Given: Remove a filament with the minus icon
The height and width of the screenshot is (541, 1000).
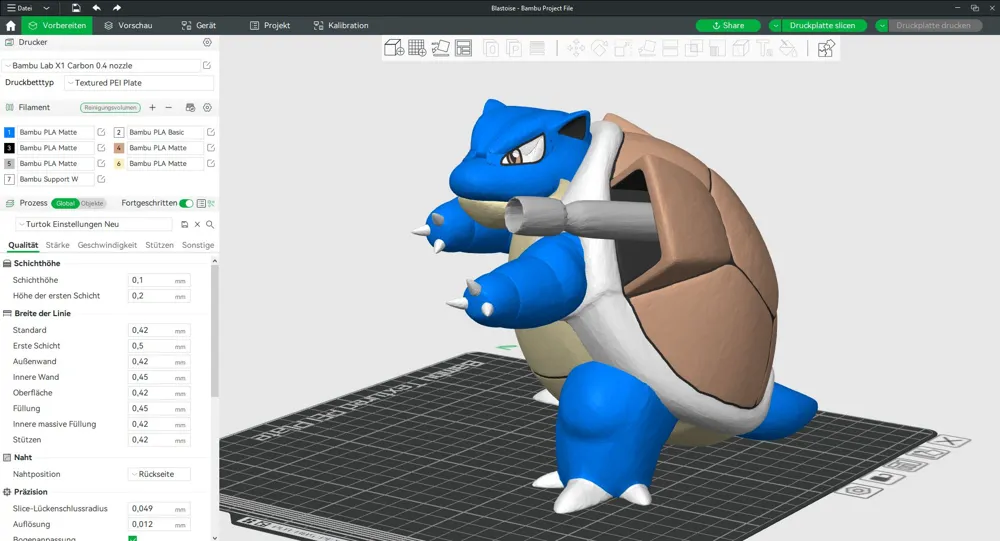Looking at the screenshot, I should point(168,107).
